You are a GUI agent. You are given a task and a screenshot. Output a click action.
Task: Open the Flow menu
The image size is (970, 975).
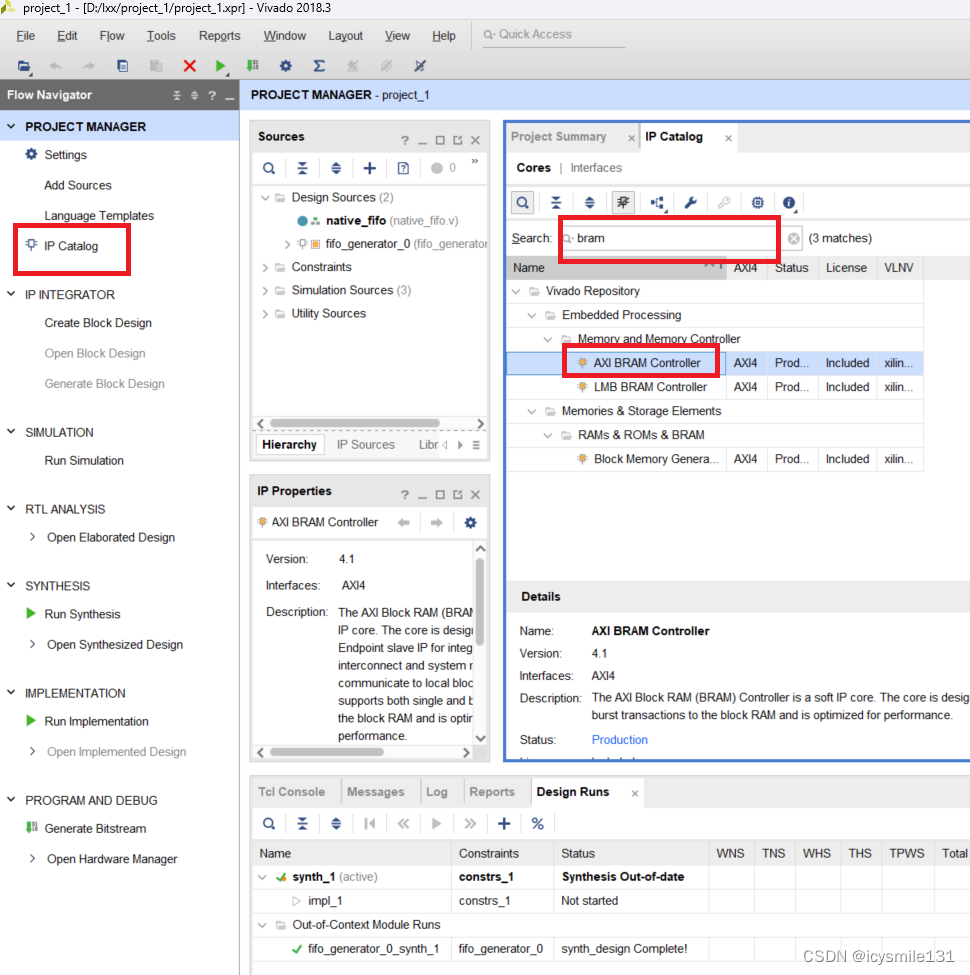(x=112, y=35)
